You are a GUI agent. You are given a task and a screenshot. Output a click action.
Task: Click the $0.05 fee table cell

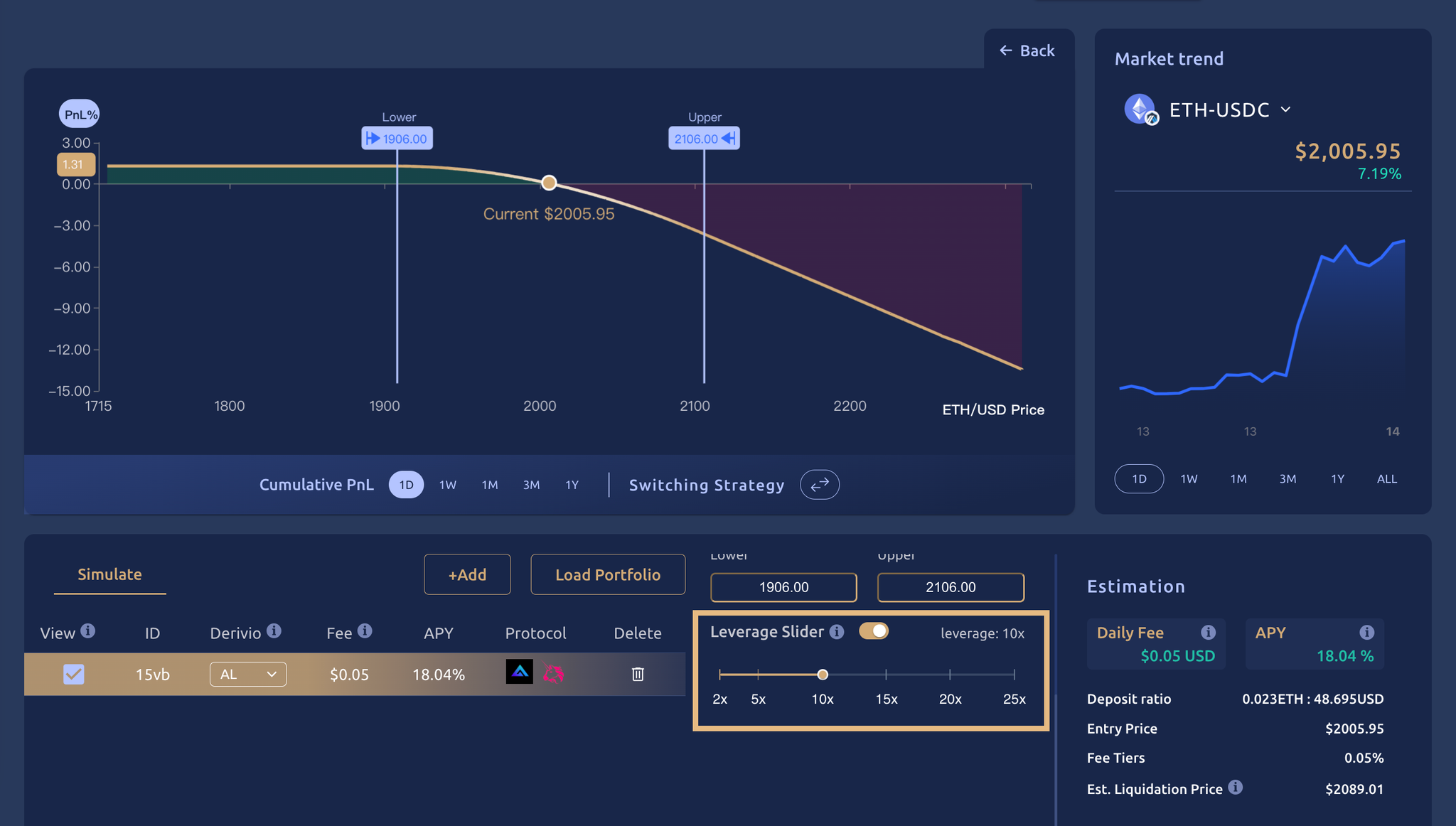(349, 675)
